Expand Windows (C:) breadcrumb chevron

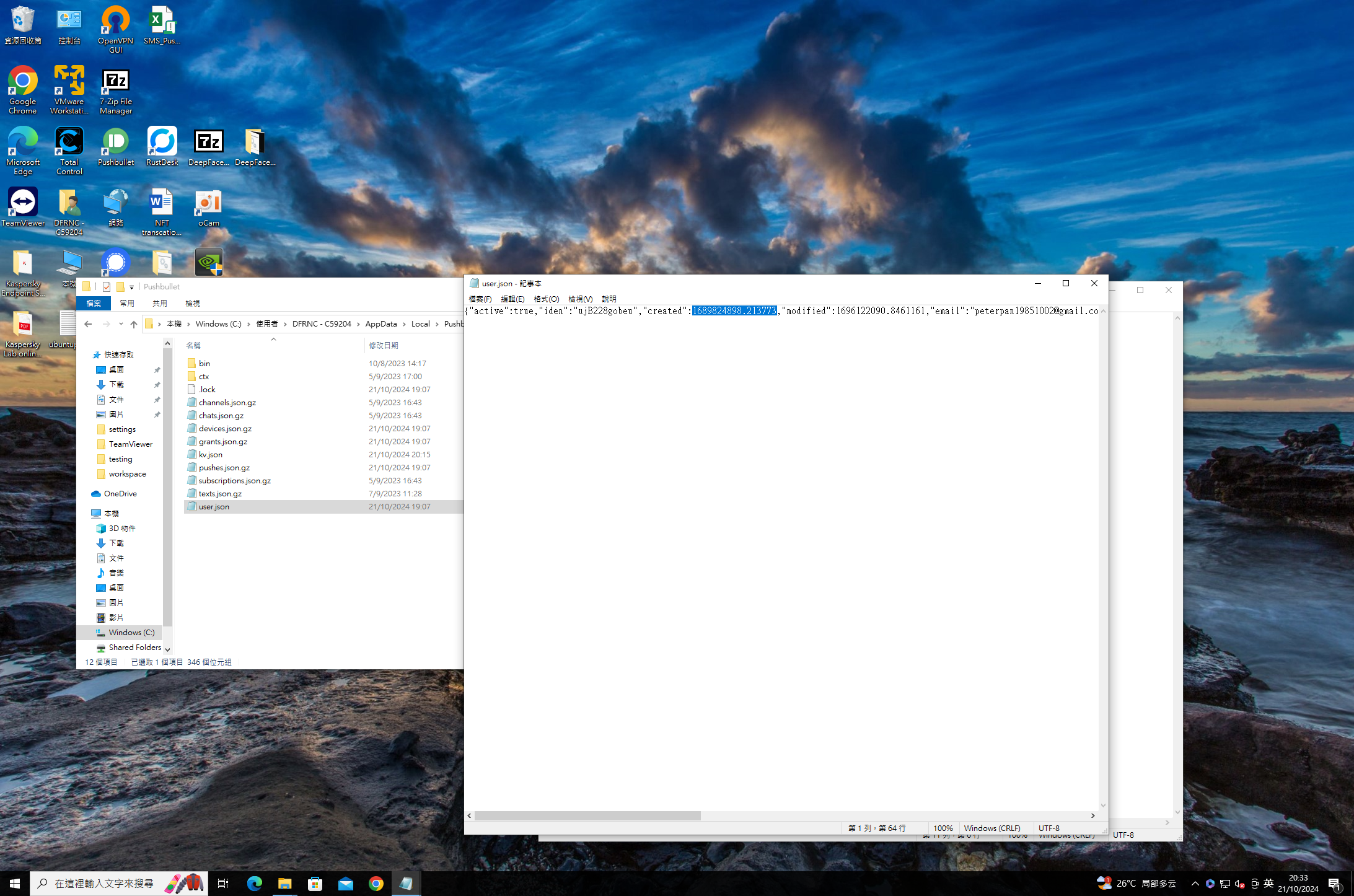249,324
